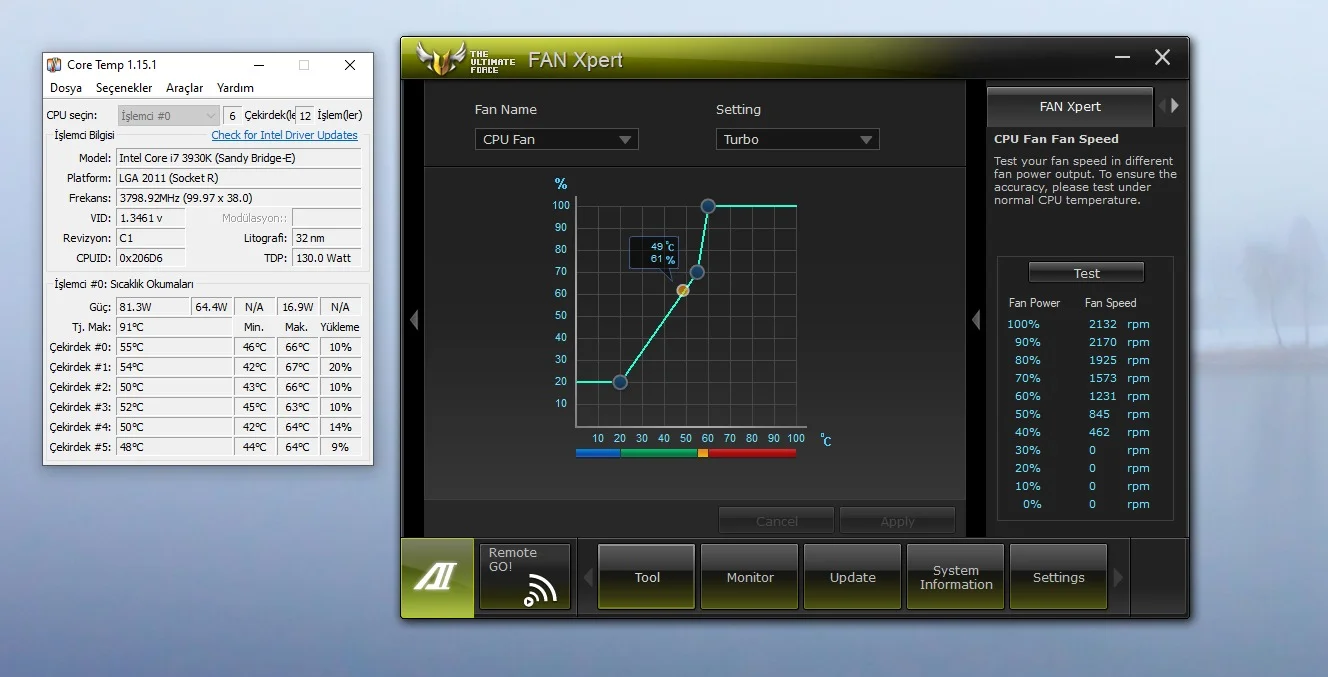This screenshot has width=1328, height=677.
Task: Click the Tj. Mak 91°C value
Action: point(174,327)
